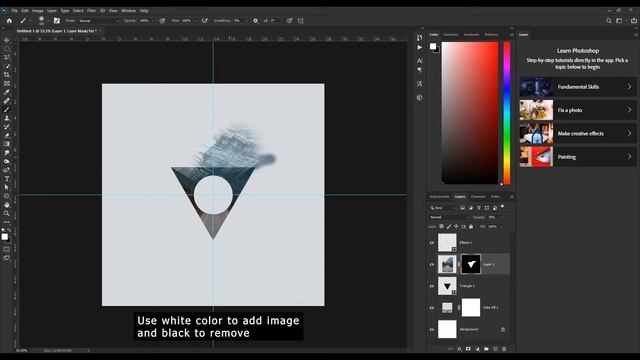This screenshot has height=360, width=640.
Task: Hide the Color Fill 1 layer
Action: [x=431, y=308]
